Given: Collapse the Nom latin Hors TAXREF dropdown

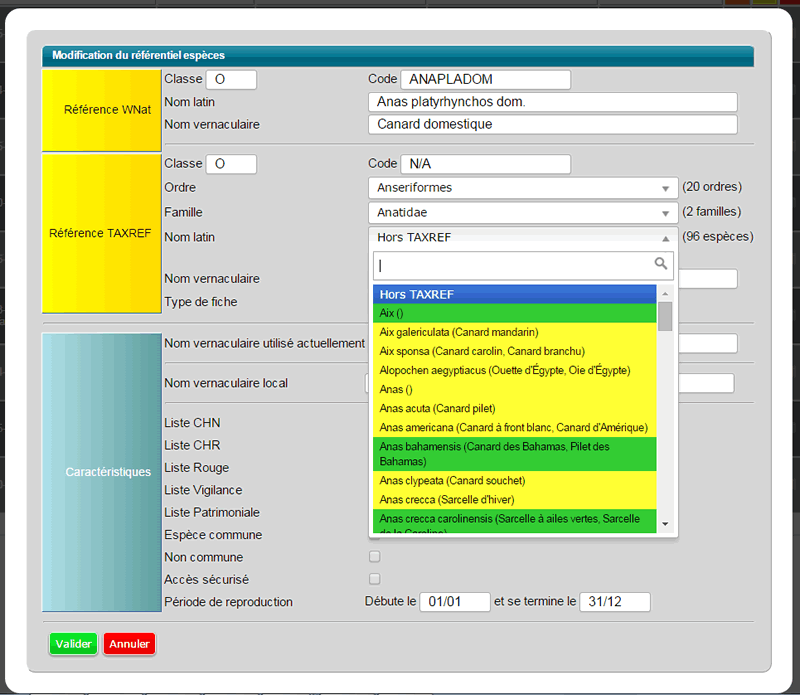Looking at the screenshot, I should click(x=523, y=237).
